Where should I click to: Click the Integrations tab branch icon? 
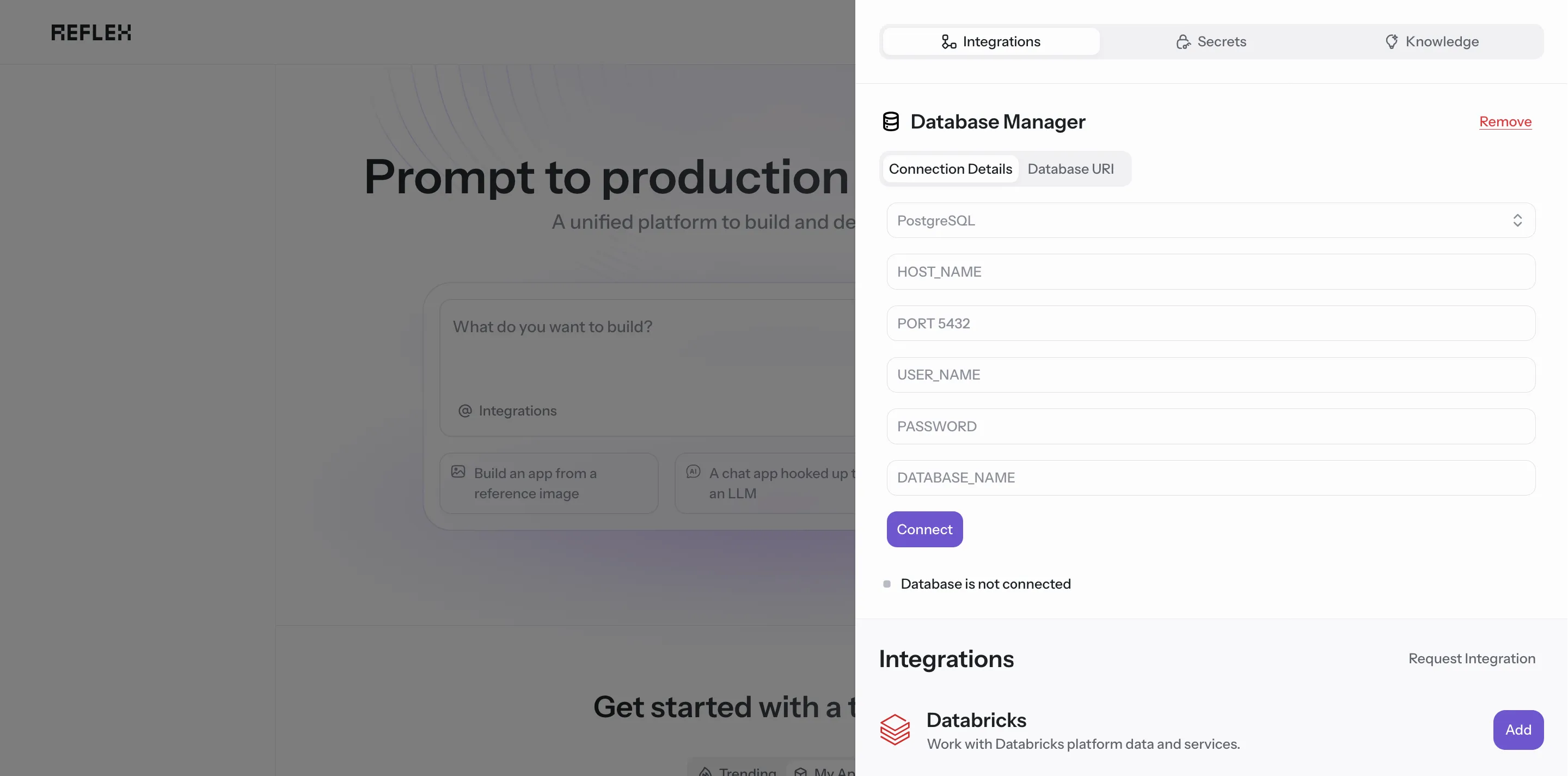948,41
